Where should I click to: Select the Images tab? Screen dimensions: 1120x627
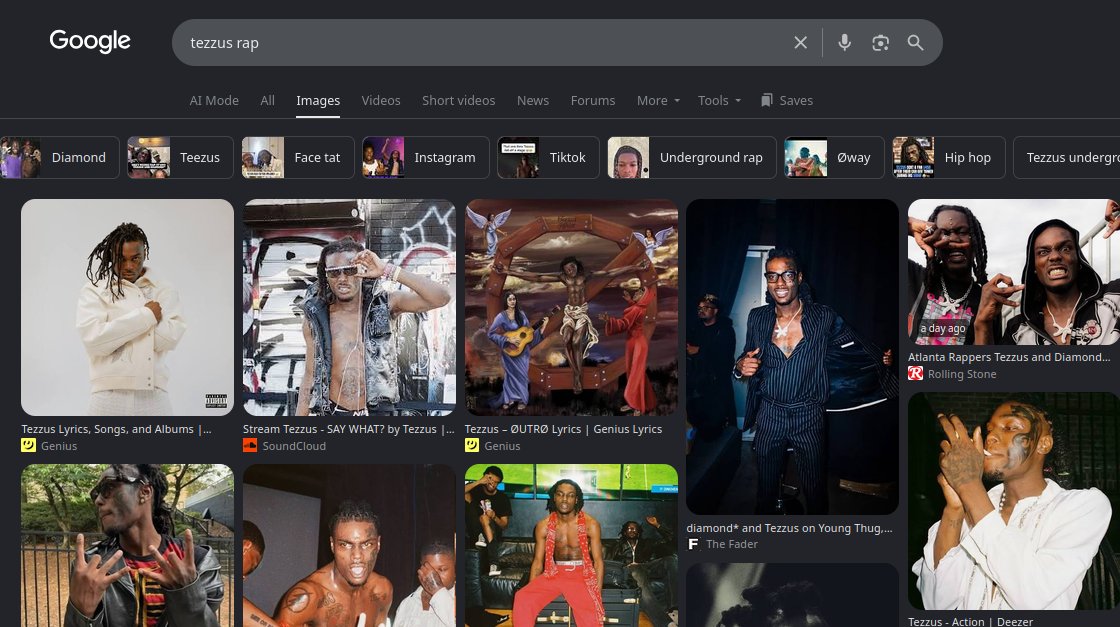pyautogui.click(x=318, y=101)
